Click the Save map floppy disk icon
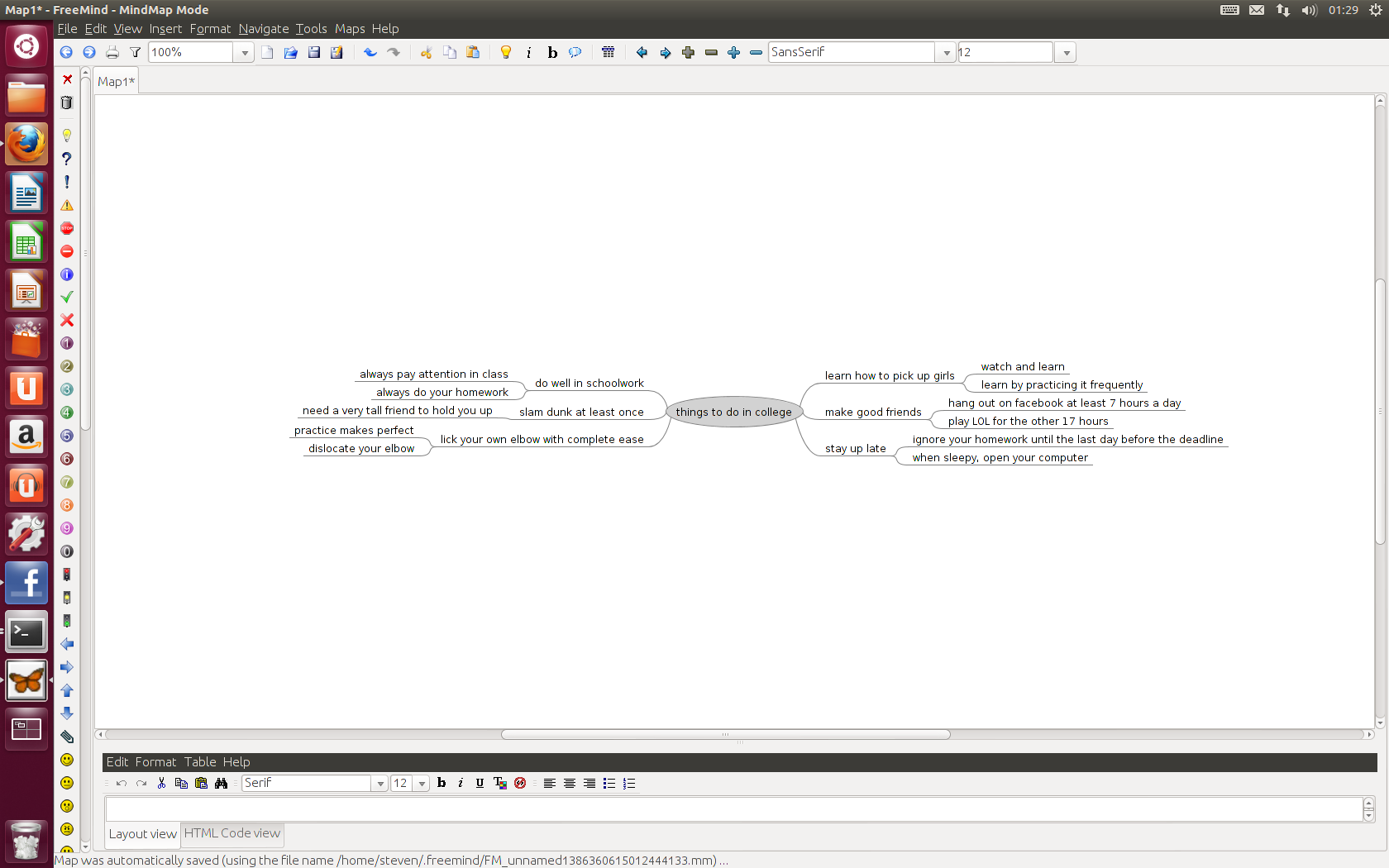The width and height of the screenshot is (1389, 868). (x=314, y=52)
